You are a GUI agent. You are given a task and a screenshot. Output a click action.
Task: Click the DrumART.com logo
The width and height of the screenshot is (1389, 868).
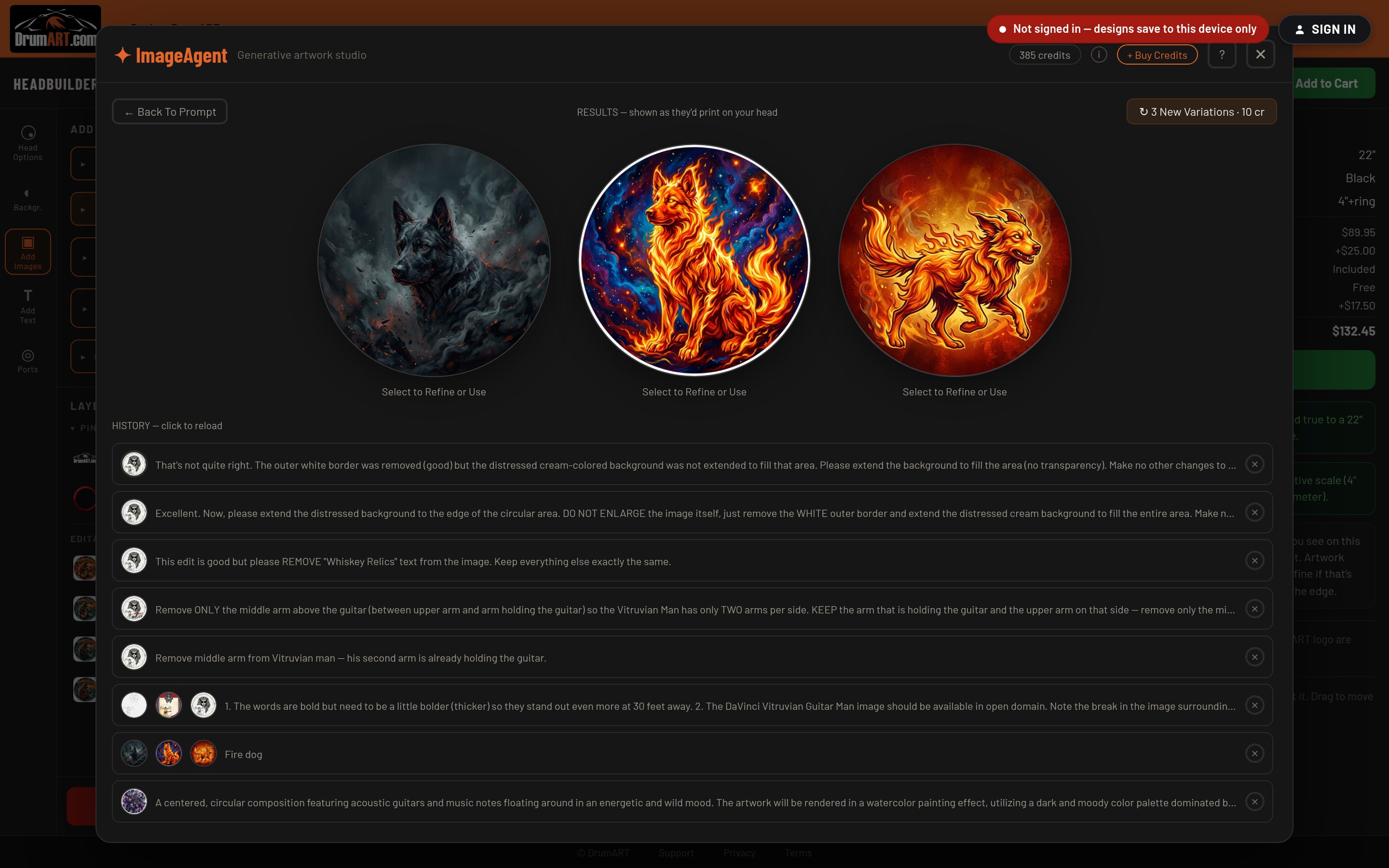point(55,29)
